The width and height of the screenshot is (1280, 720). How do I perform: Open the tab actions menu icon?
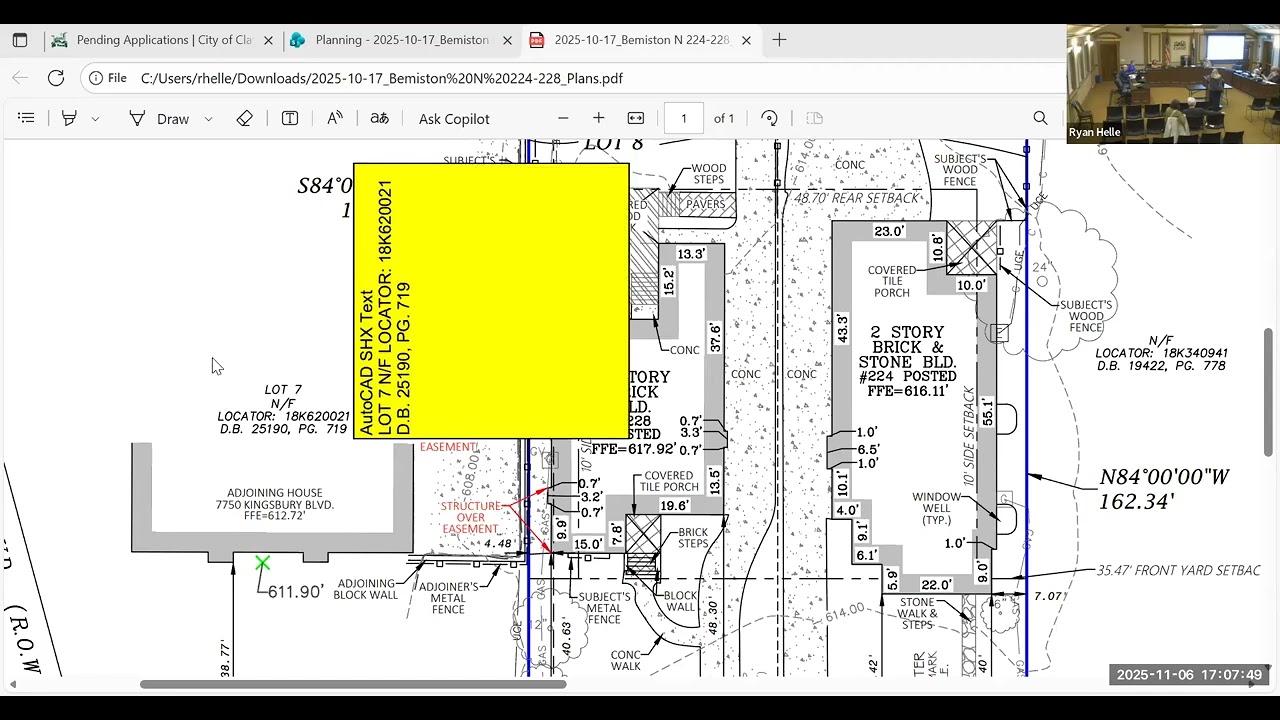[x=20, y=40]
